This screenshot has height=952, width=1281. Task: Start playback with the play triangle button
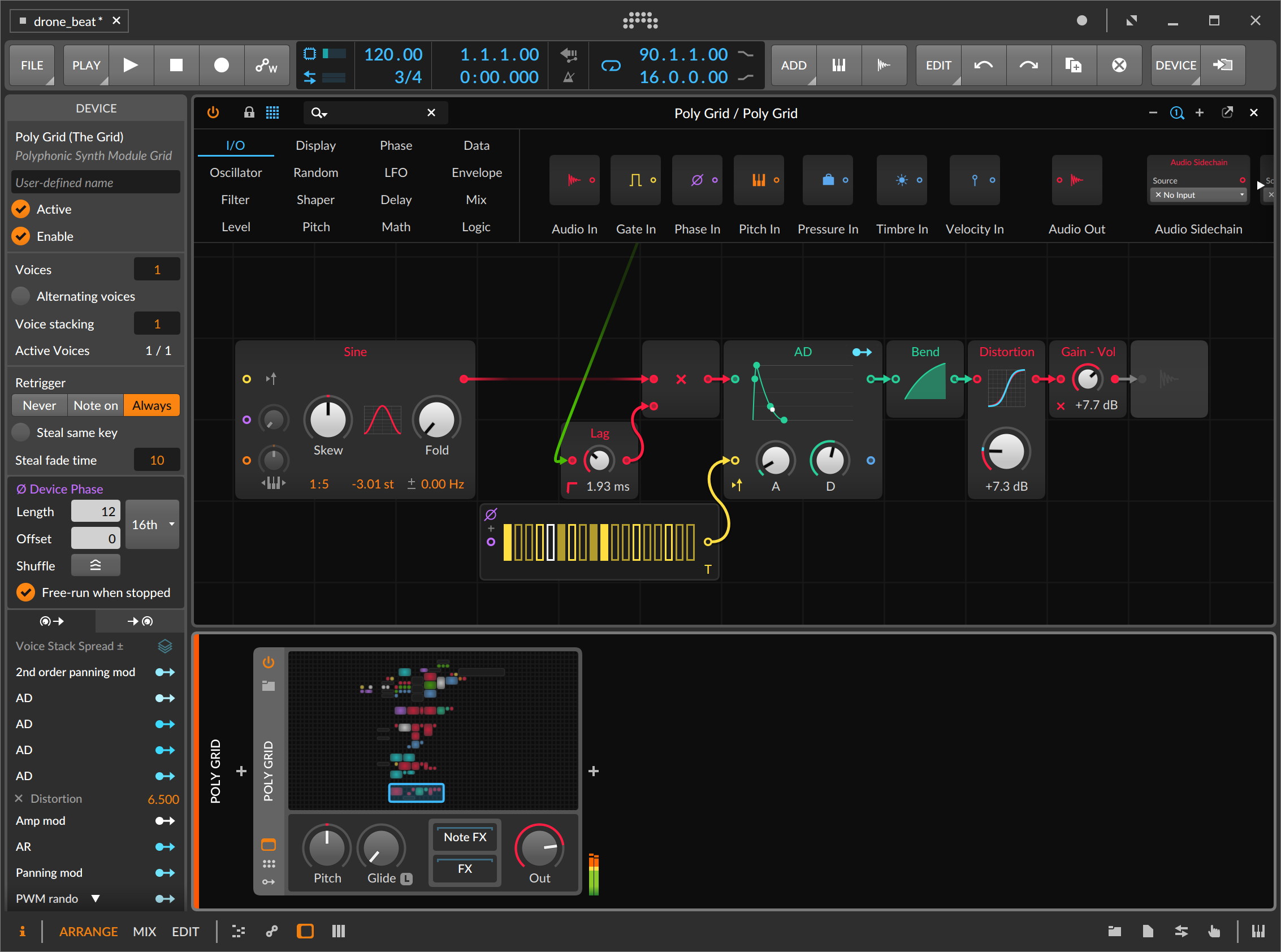click(x=131, y=65)
